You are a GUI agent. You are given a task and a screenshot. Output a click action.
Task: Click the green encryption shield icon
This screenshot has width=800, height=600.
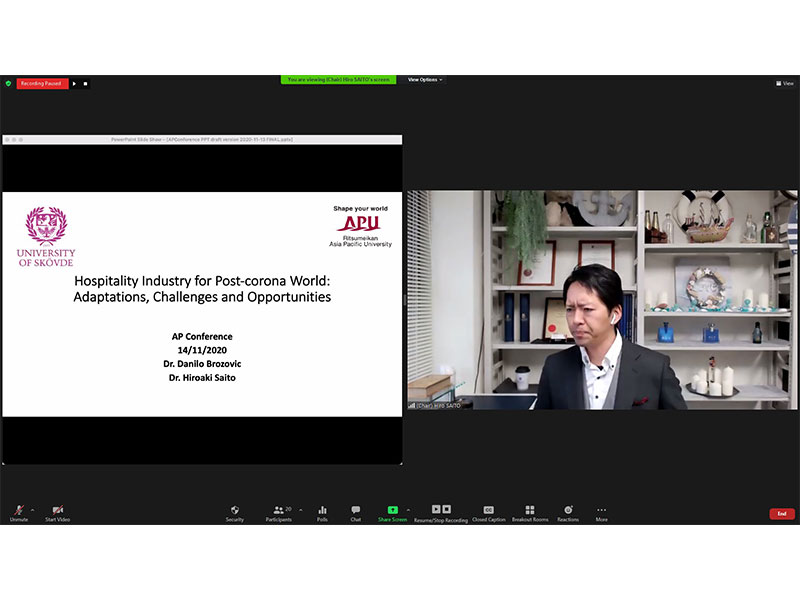pyautogui.click(x=8, y=83)
